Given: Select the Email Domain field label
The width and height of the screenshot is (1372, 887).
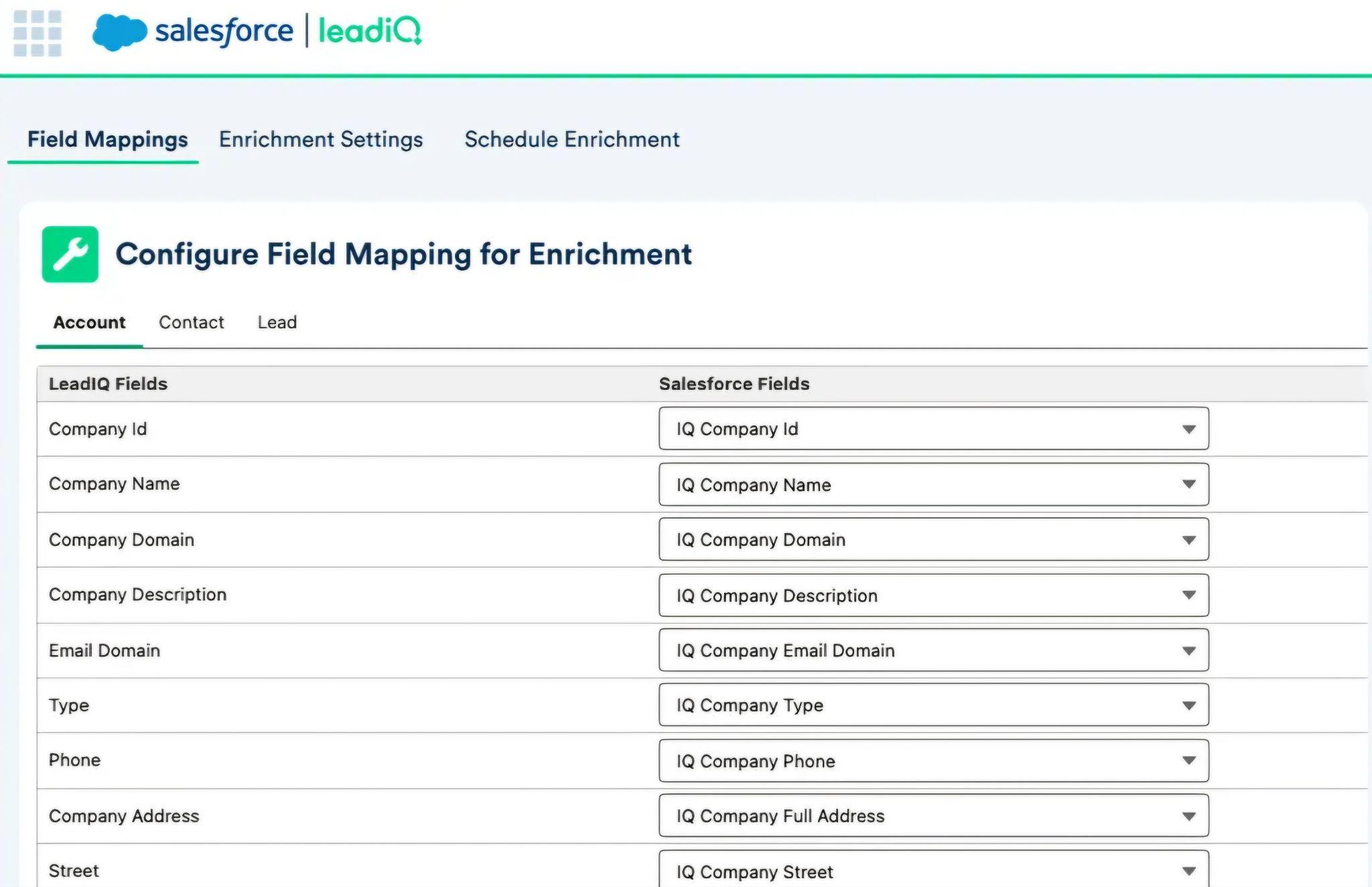Looking at the screenshot, I should coord(105,651).
